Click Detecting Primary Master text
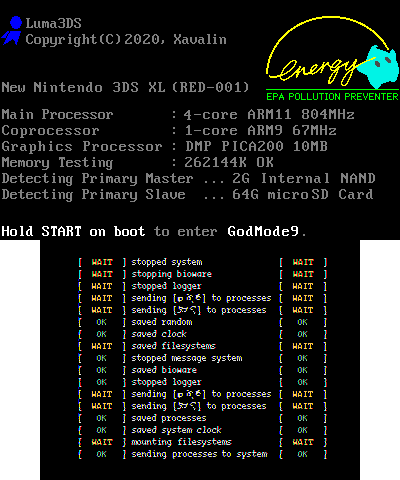 tap(97, 178)
